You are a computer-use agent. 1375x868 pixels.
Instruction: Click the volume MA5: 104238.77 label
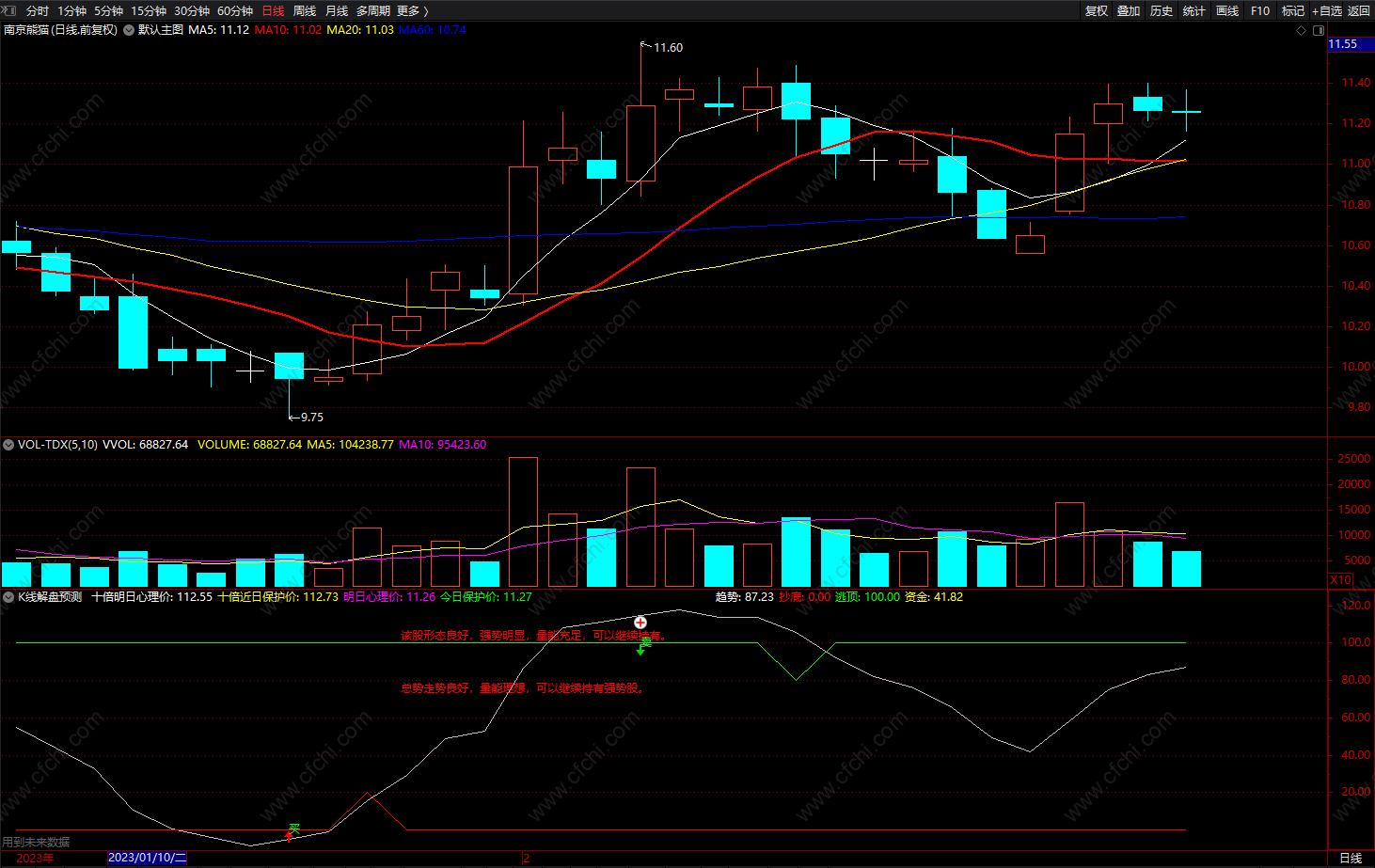pos(350,445)
